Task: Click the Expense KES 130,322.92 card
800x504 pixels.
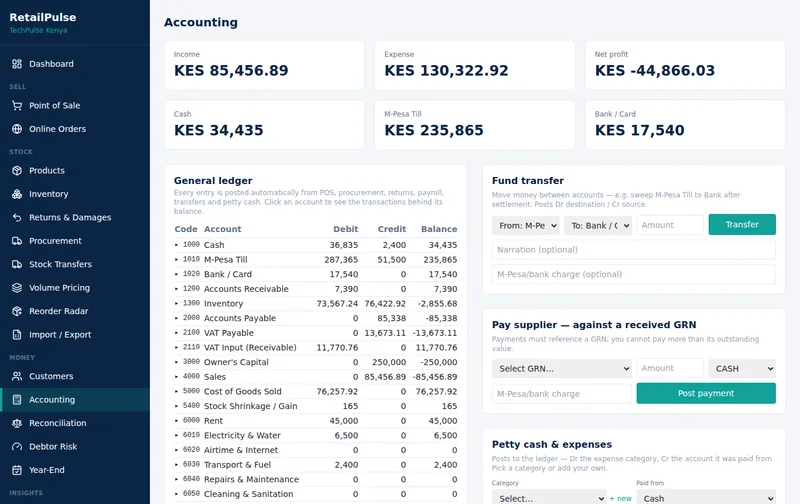Action: coord(474,65)
